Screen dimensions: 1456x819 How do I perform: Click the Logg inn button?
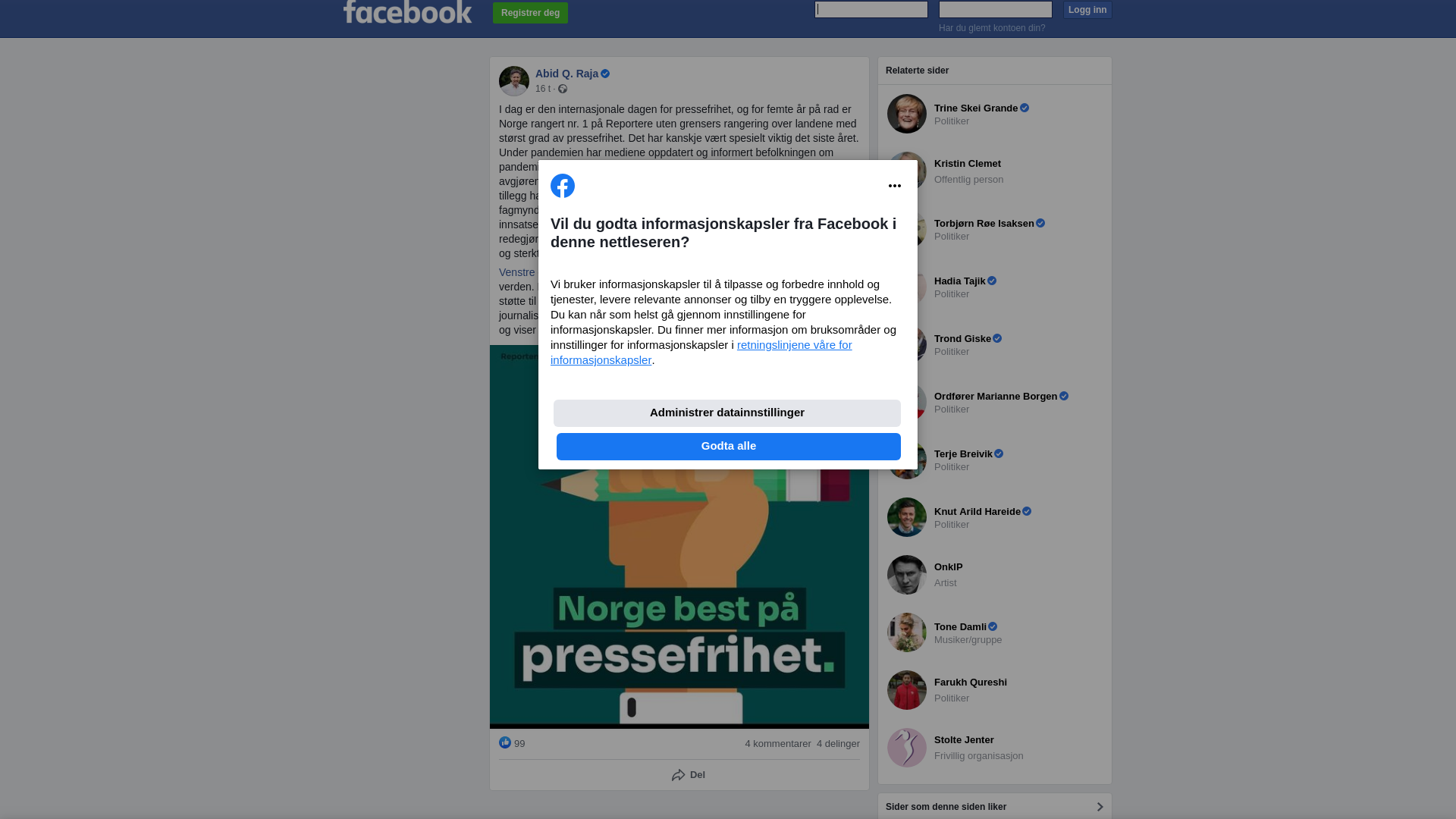1087,10
